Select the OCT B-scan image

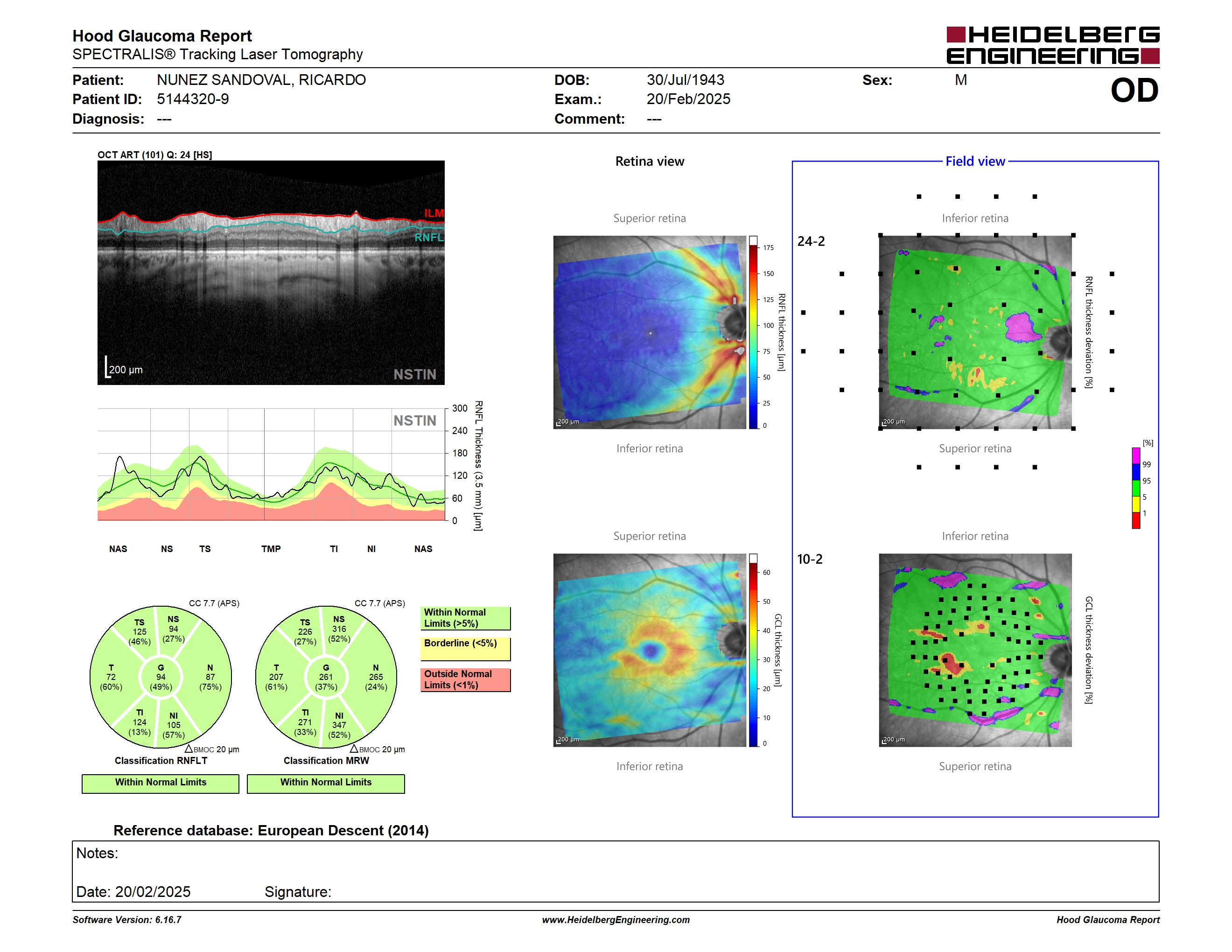(x=271, y=273)
